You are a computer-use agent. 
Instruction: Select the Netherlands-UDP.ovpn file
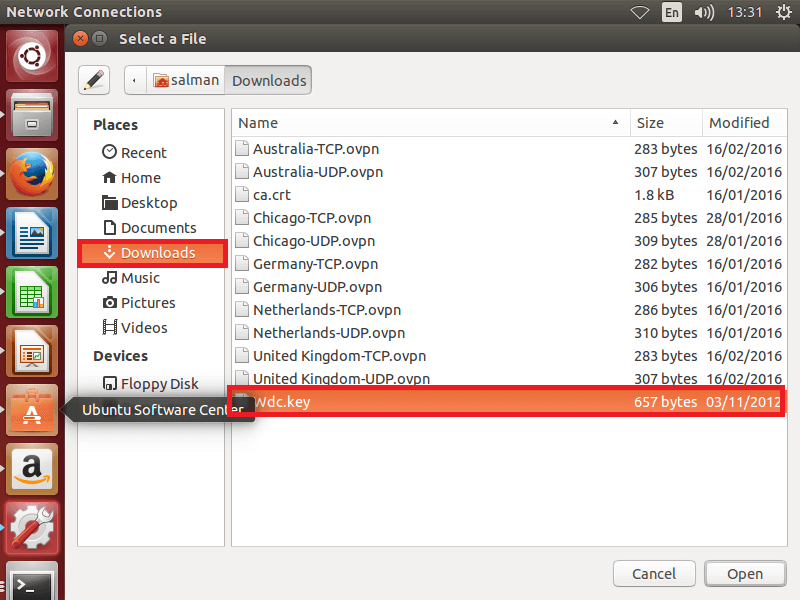(509, 333)
